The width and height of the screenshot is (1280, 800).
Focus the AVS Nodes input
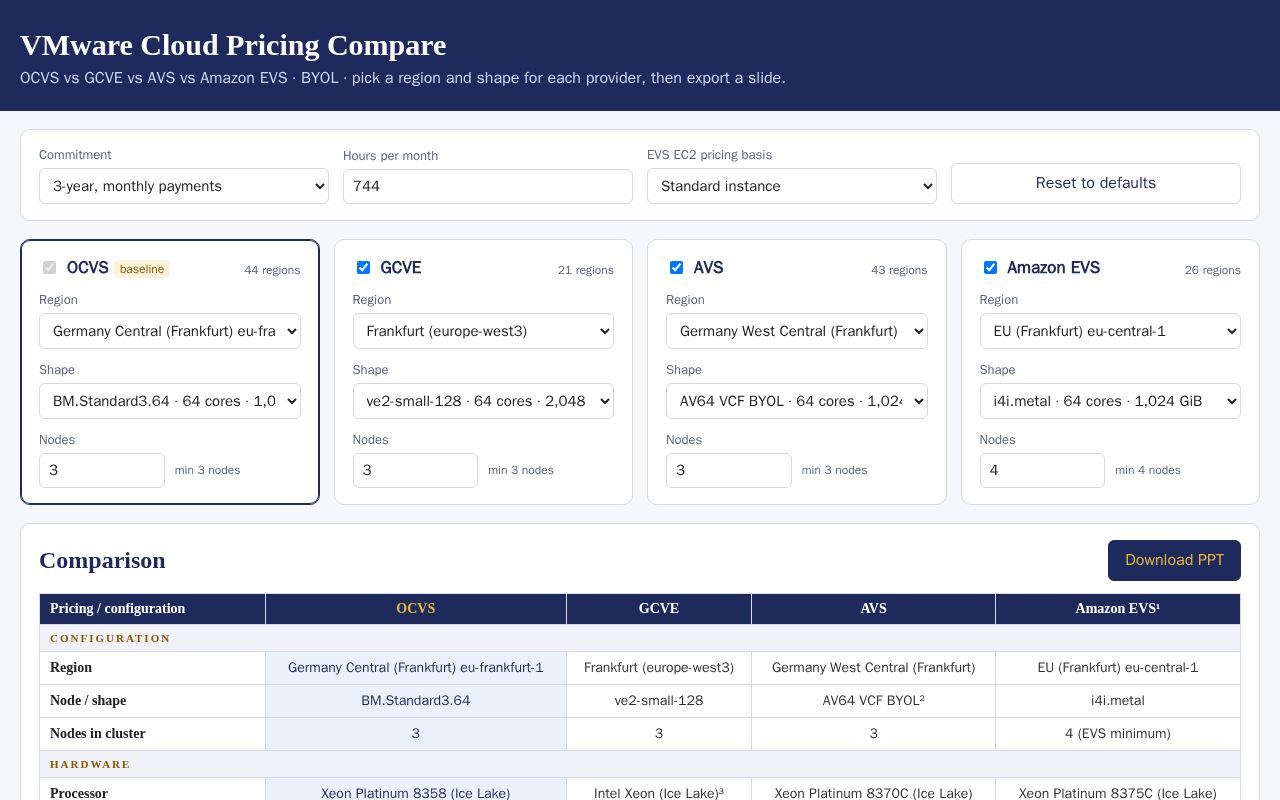point(729,470)
